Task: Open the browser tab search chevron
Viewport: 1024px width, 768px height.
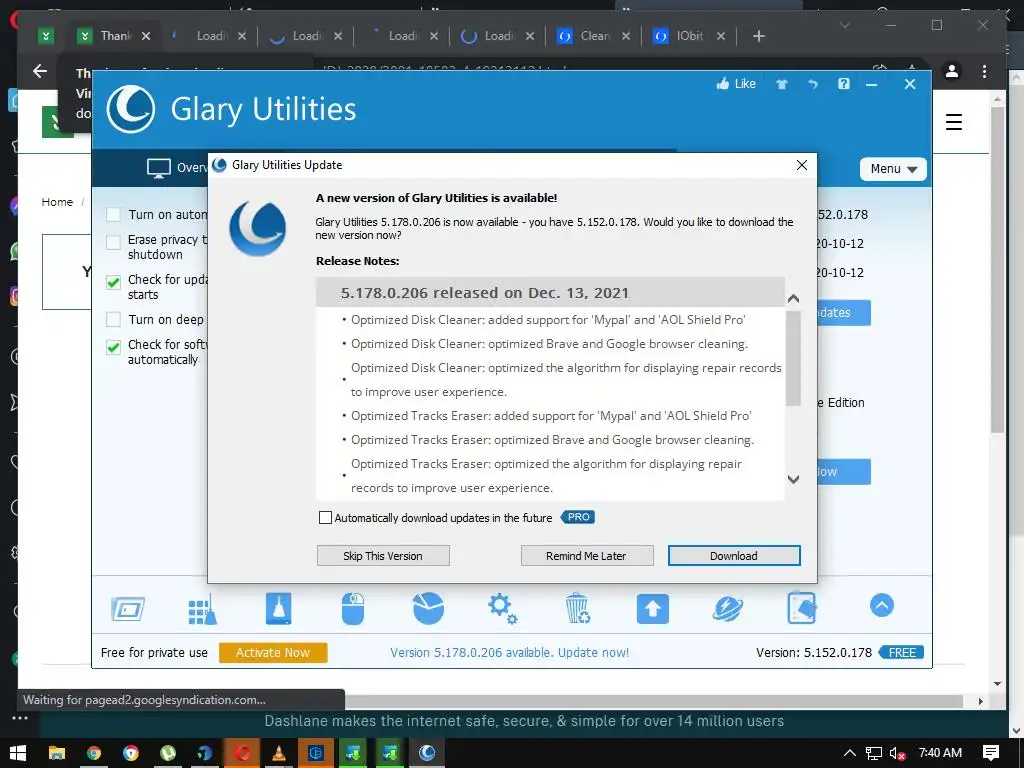Action: point(844,25)
